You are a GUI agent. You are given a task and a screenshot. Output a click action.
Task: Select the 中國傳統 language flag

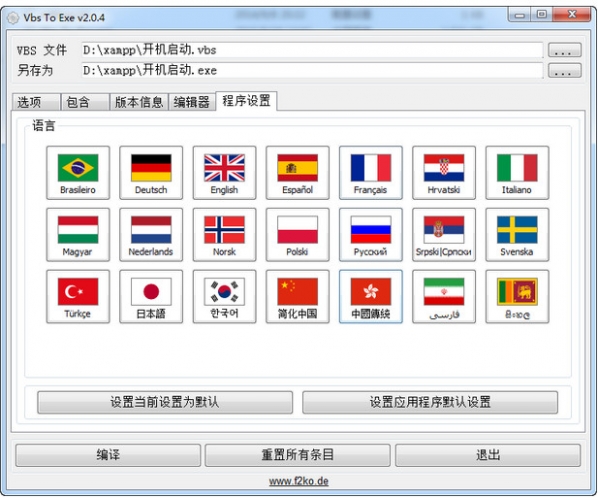[x=371, y=297]
